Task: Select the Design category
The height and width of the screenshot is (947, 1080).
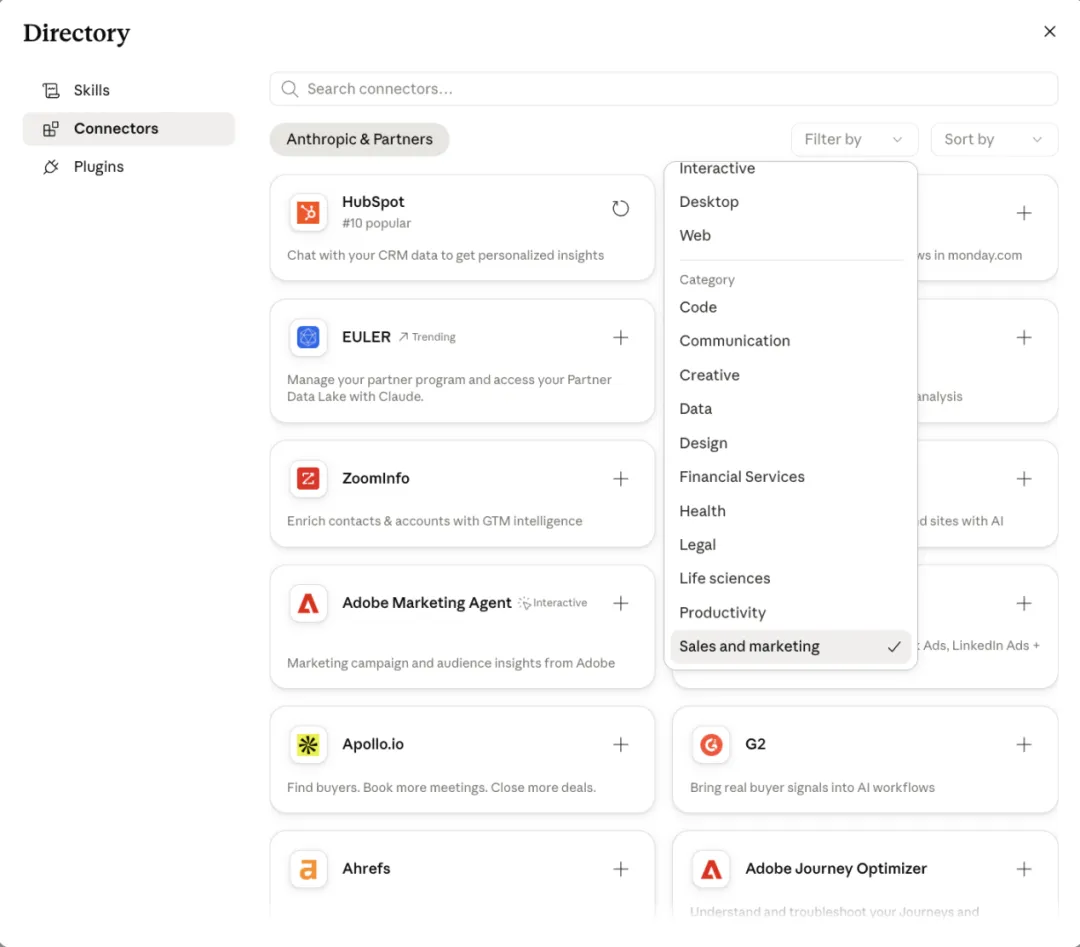Action: click(x=791, y=444)
